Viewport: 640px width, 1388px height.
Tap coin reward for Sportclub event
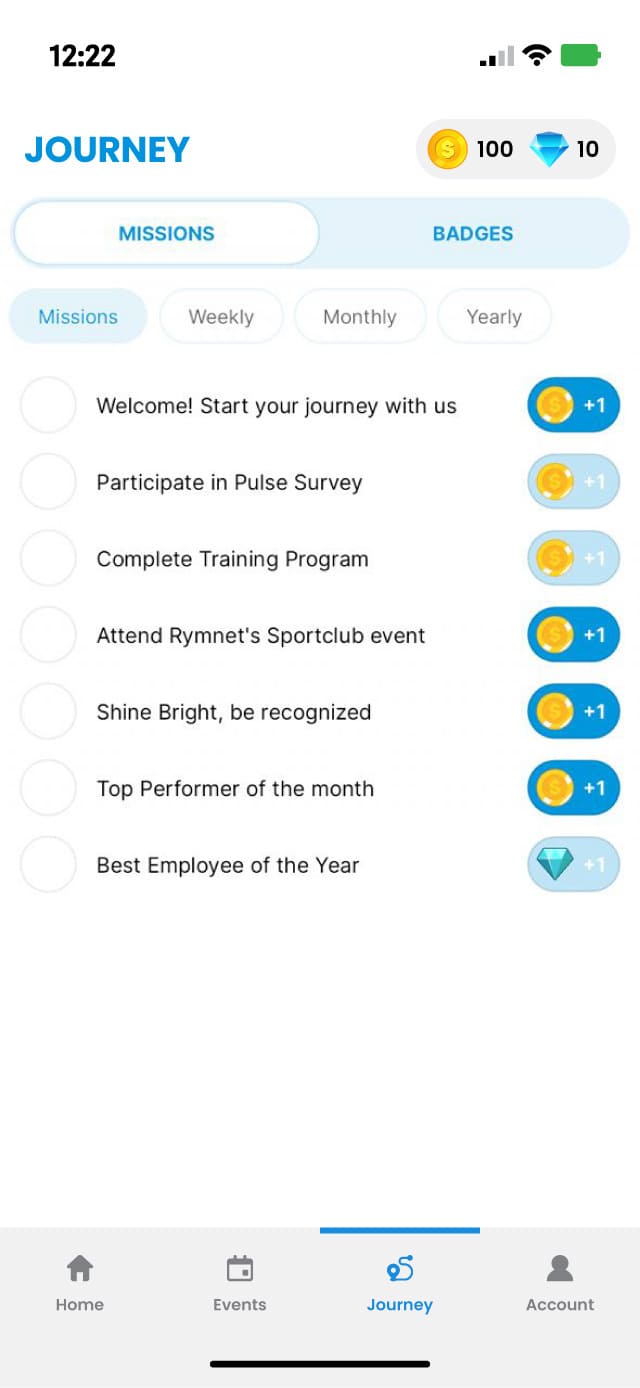(573, 635)
